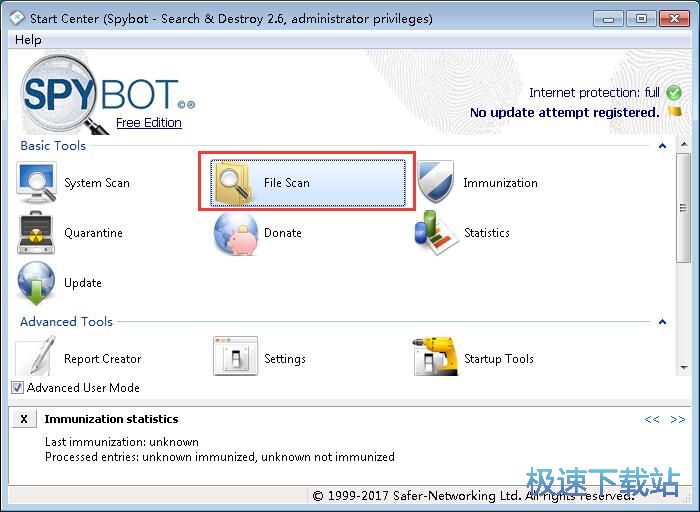This screenshot has width=700, height=512.
Task: Open the Free Edition link
Action: tap(149, 123)
